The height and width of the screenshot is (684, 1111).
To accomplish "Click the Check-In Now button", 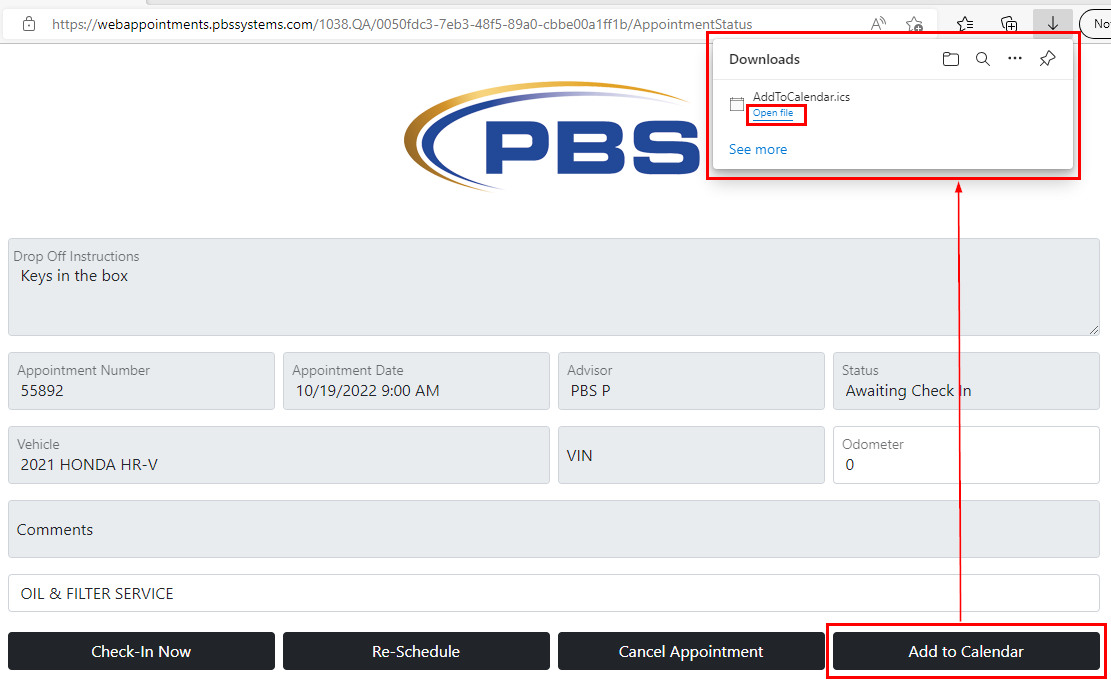I will click(141, 651).
